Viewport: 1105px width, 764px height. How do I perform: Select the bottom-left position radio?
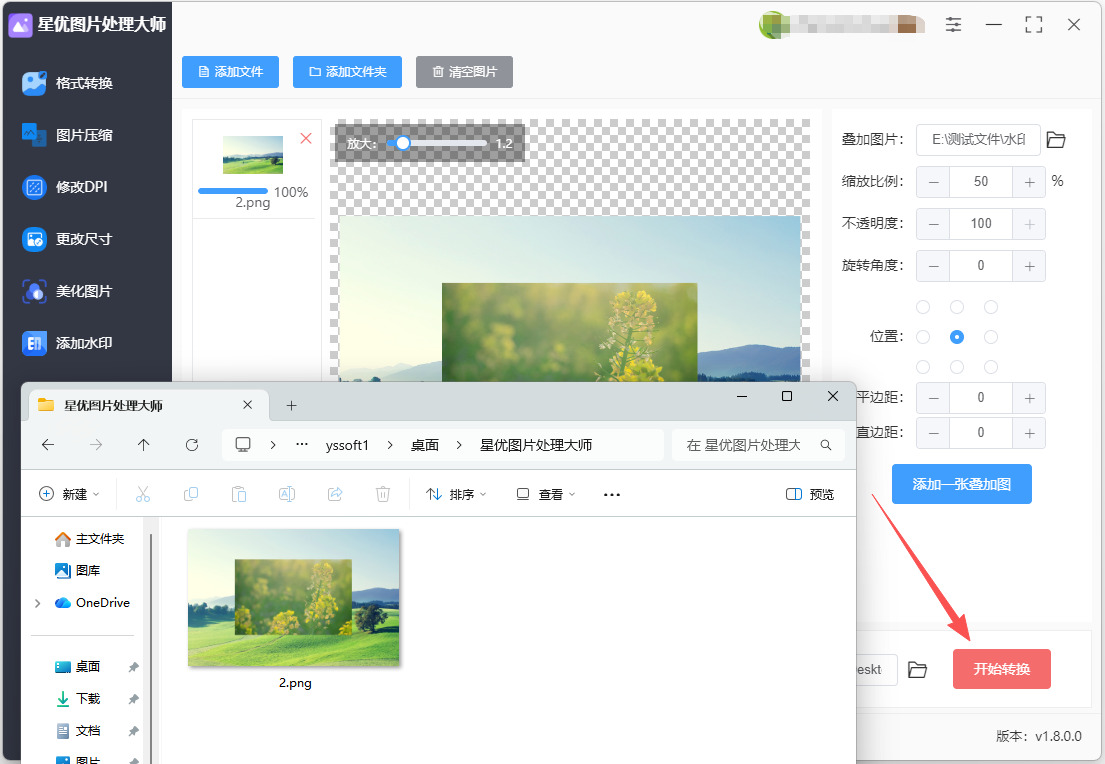coord(923,367)
